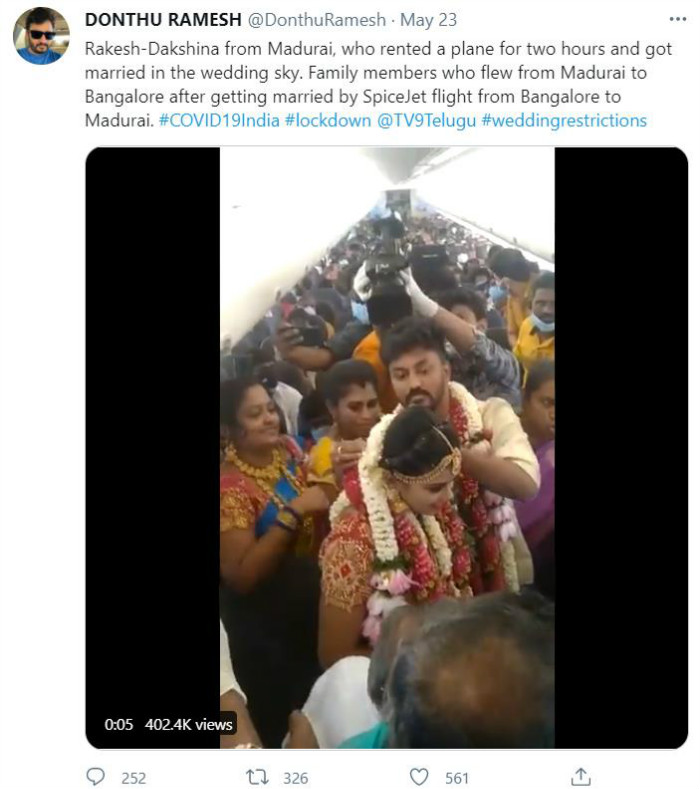This screenshot has width=700, height=789.
Task: Click the tweet text about Rakesh-Dakshina
Action: pyautogui.click(x=378, y=85)
